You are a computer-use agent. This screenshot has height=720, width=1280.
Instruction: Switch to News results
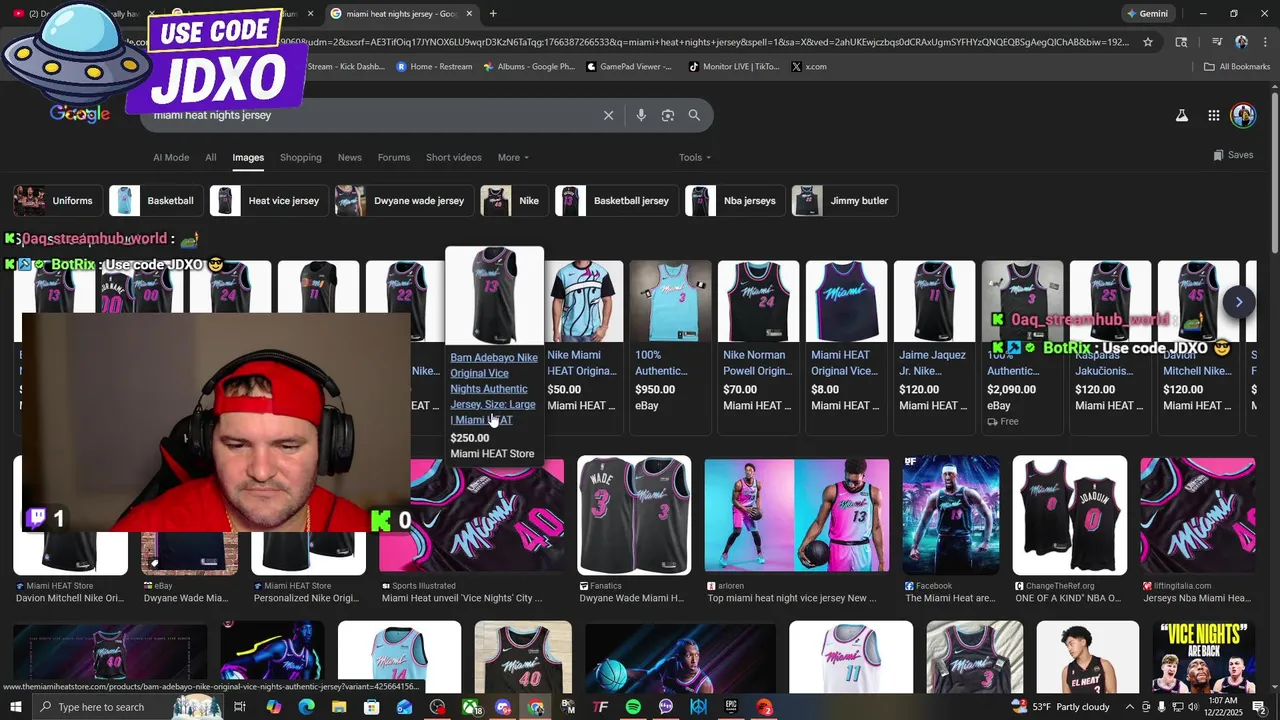[x=350, y=157]
